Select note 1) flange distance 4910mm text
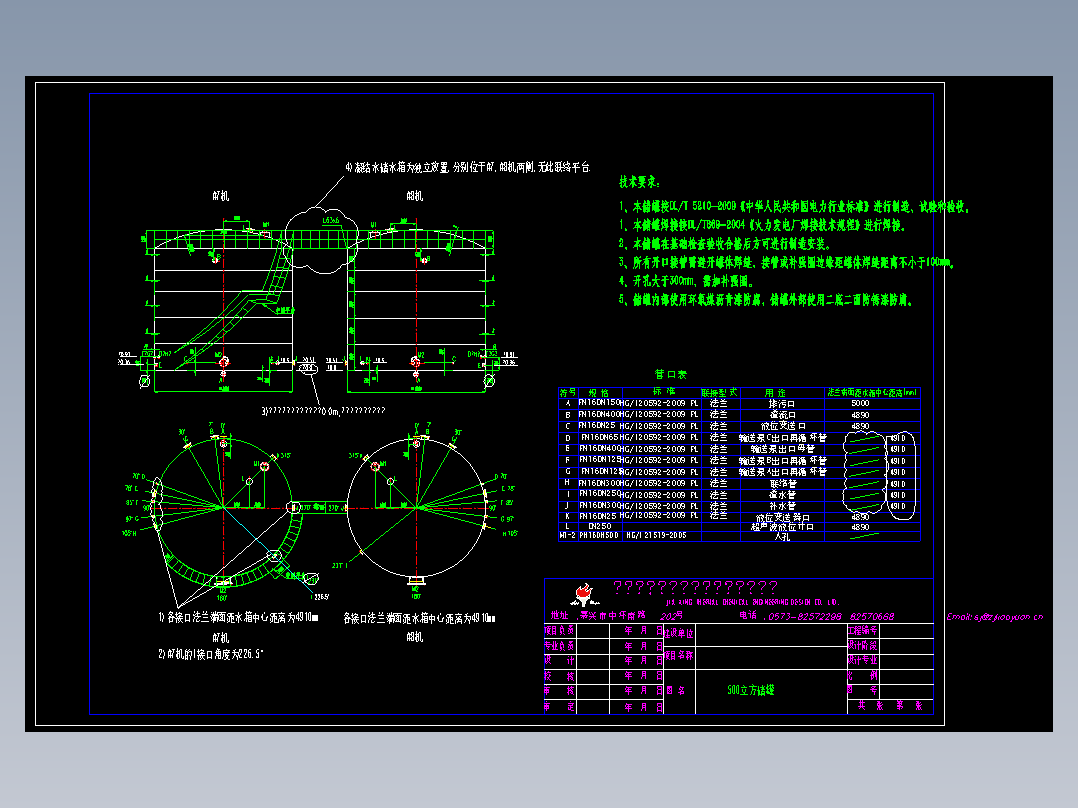This screenshot has width=1078, height=808. (x=239, y=618)
